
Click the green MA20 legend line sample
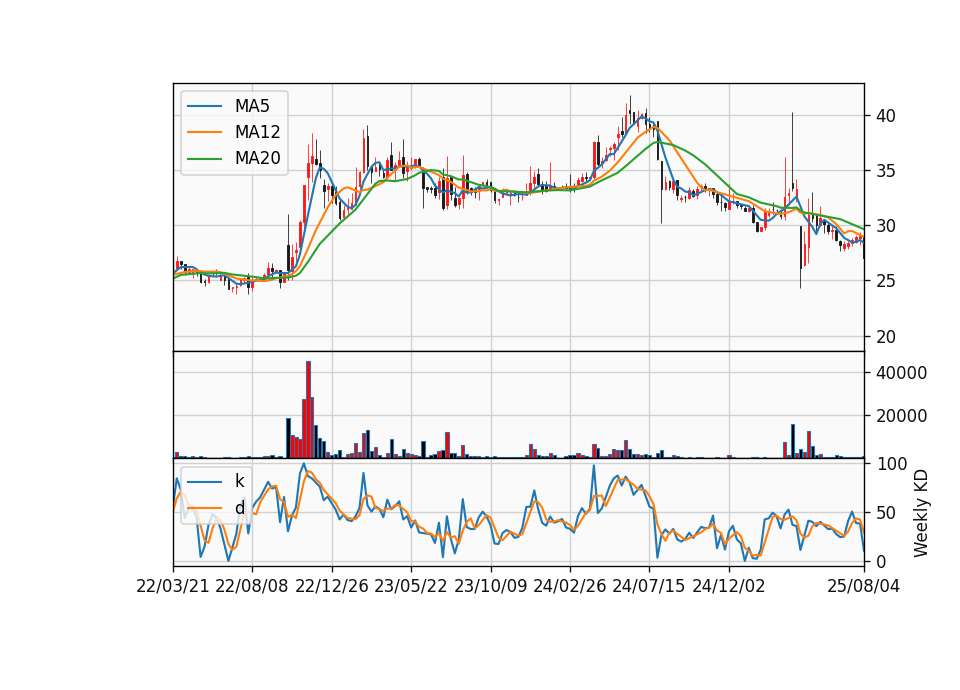point(204,159)
